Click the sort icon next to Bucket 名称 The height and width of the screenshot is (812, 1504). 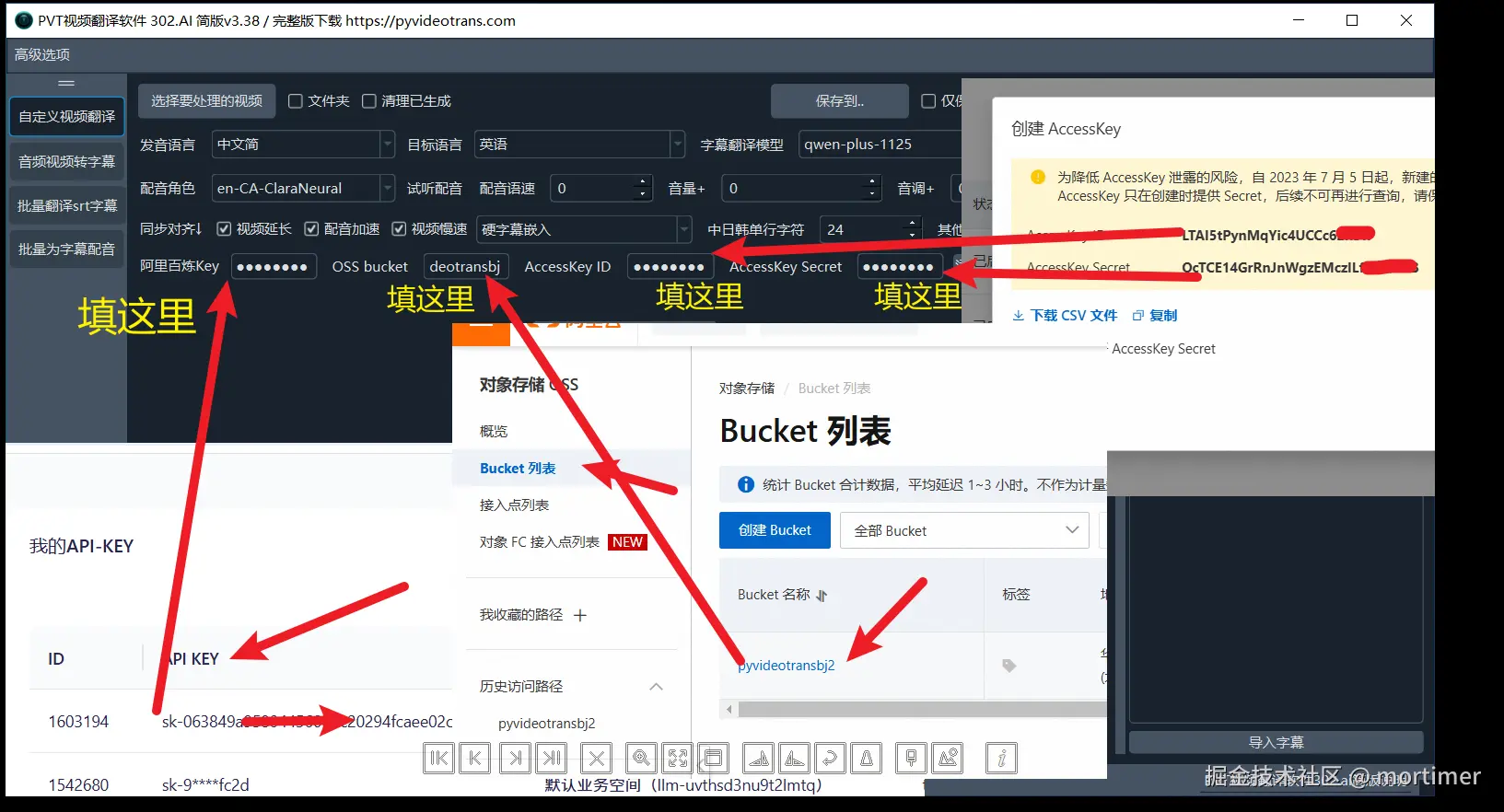[x=822, y=596]
